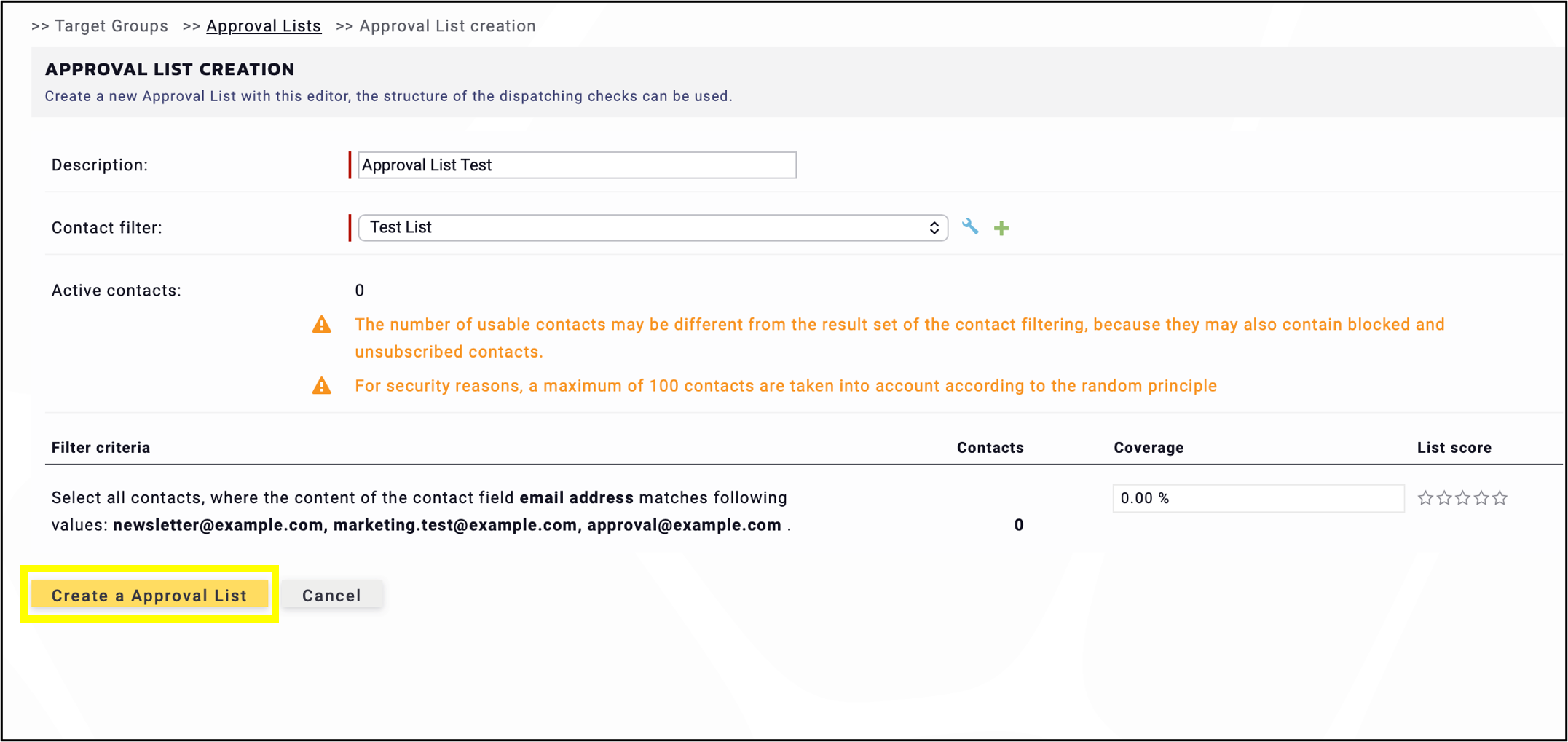Open the Contact filter dropdown showing Test List
Screen dimensions: 1568x742
coord(653,227)
